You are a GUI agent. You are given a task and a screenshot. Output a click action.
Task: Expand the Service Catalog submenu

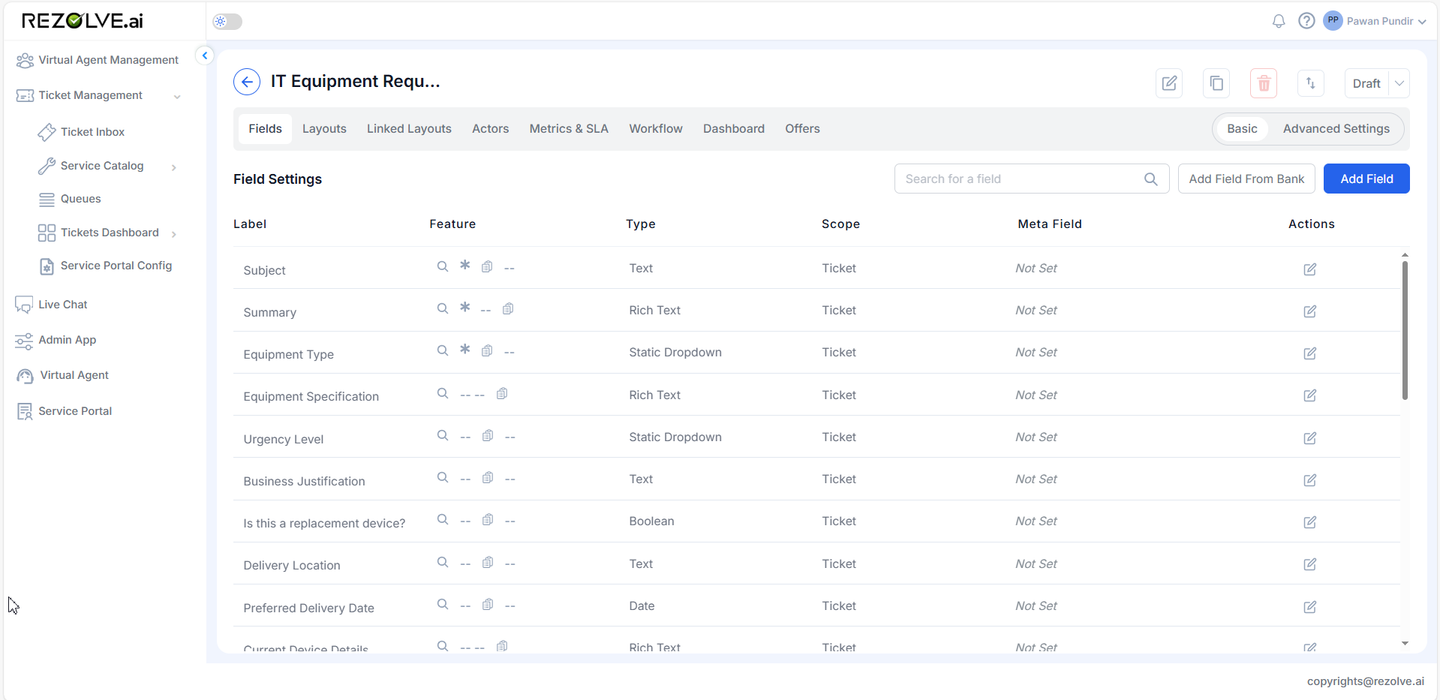coord(174,167)
